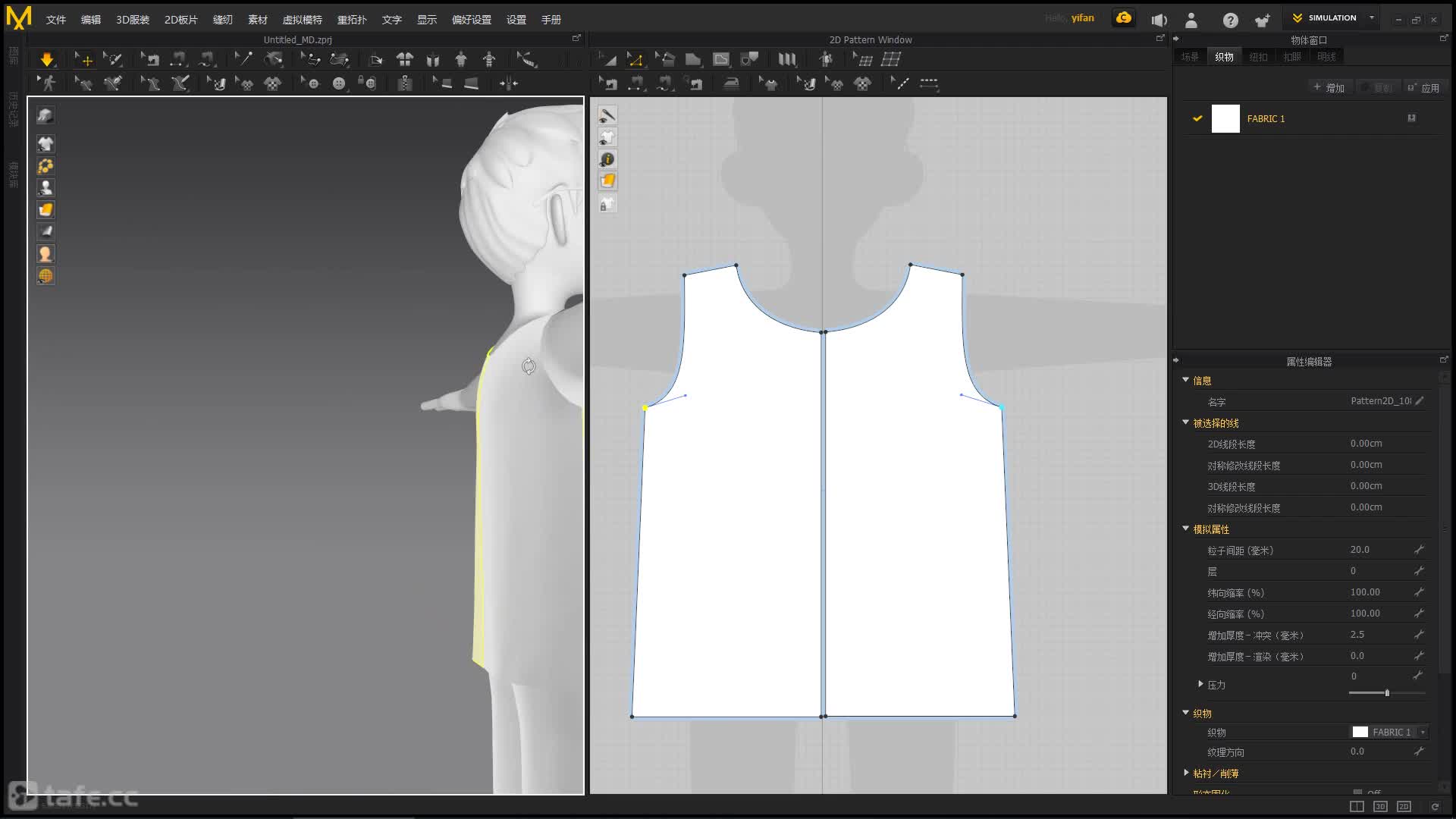Collapse the 织物 property section
This screenshot has height=819, width=1456.
click(1185, 713)
